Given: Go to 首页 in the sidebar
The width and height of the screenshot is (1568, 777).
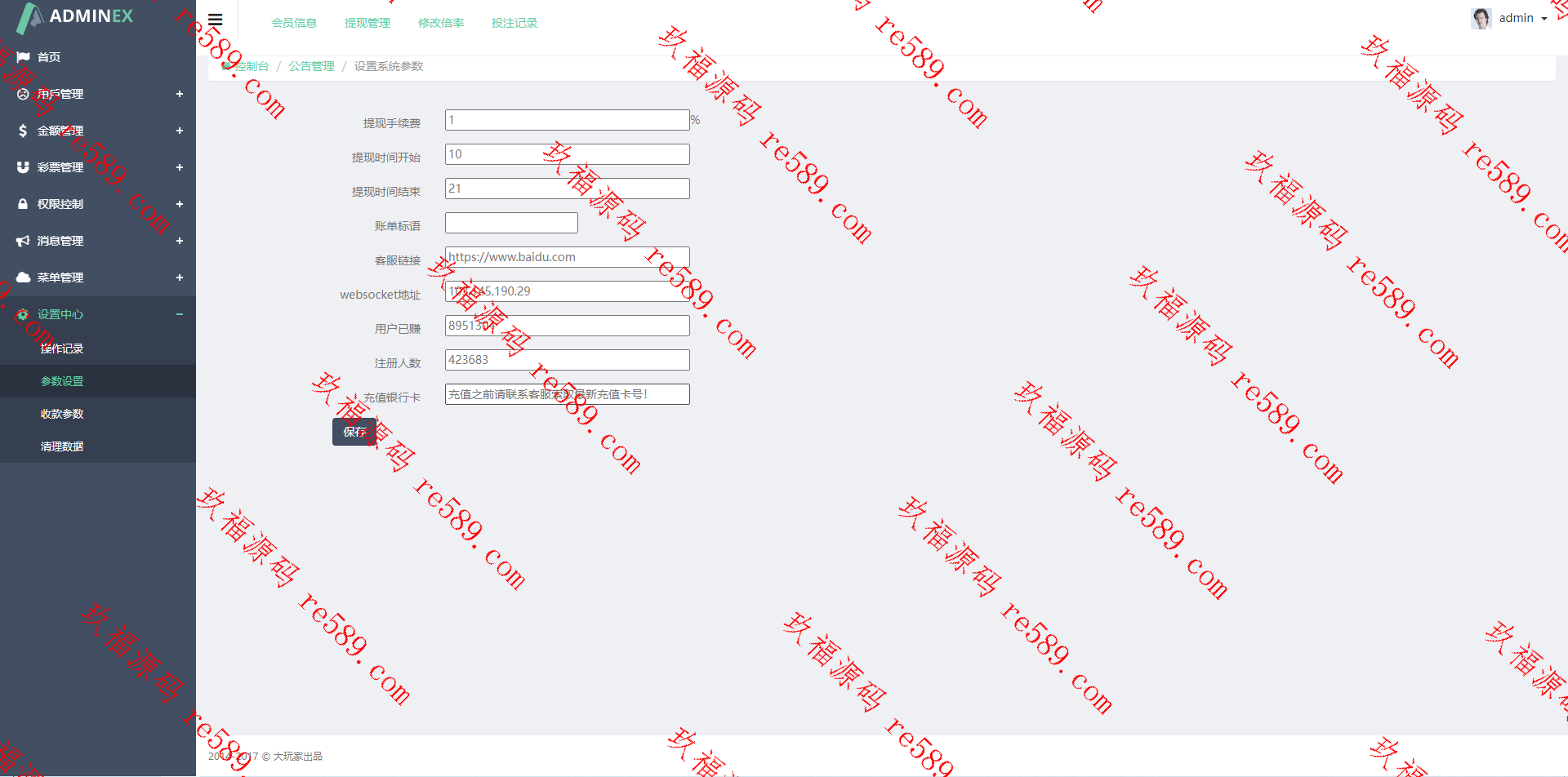Looking at the screenshot, I should point(49,57).
